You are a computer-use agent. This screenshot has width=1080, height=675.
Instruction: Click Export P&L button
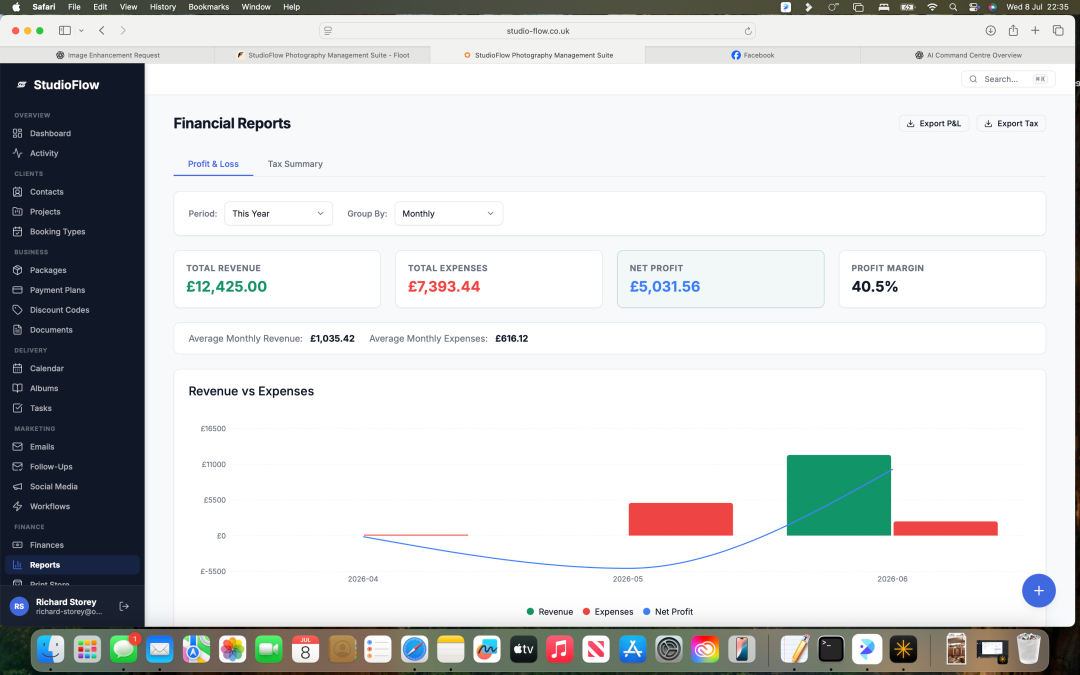(x=934, y=123)
